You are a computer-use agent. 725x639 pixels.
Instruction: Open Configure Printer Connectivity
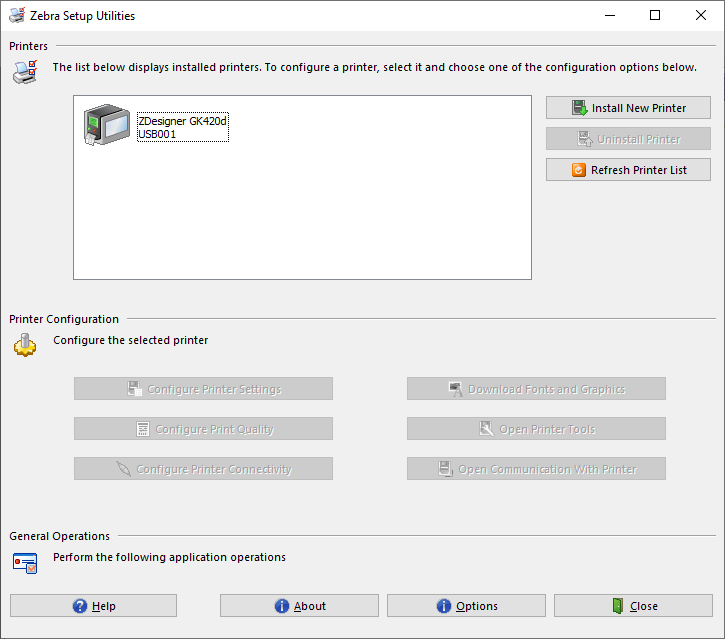pyautogui.click(x=203, y=469)
